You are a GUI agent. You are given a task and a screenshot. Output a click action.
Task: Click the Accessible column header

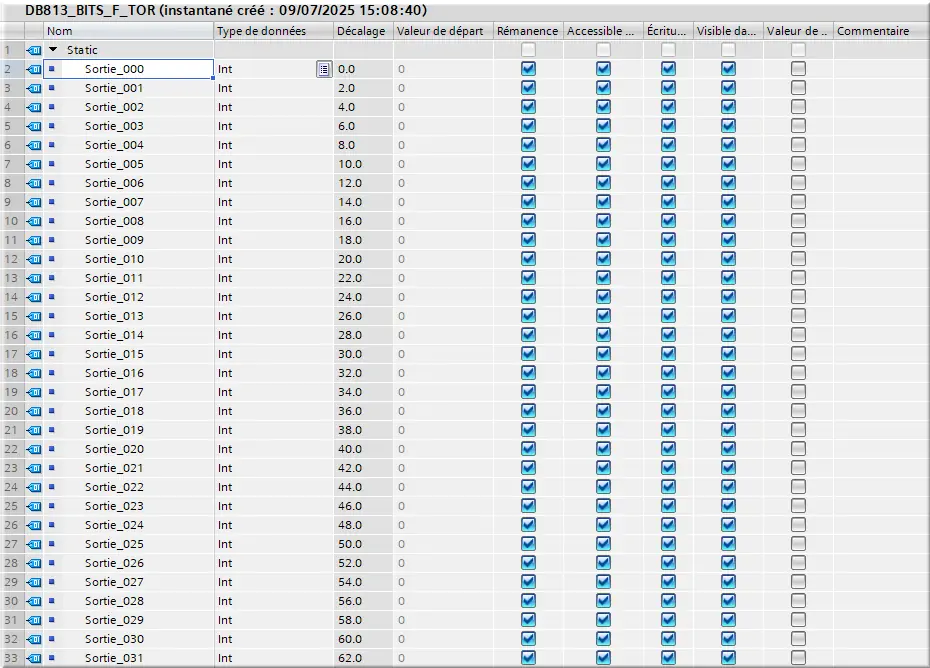(x=603, y=31)
